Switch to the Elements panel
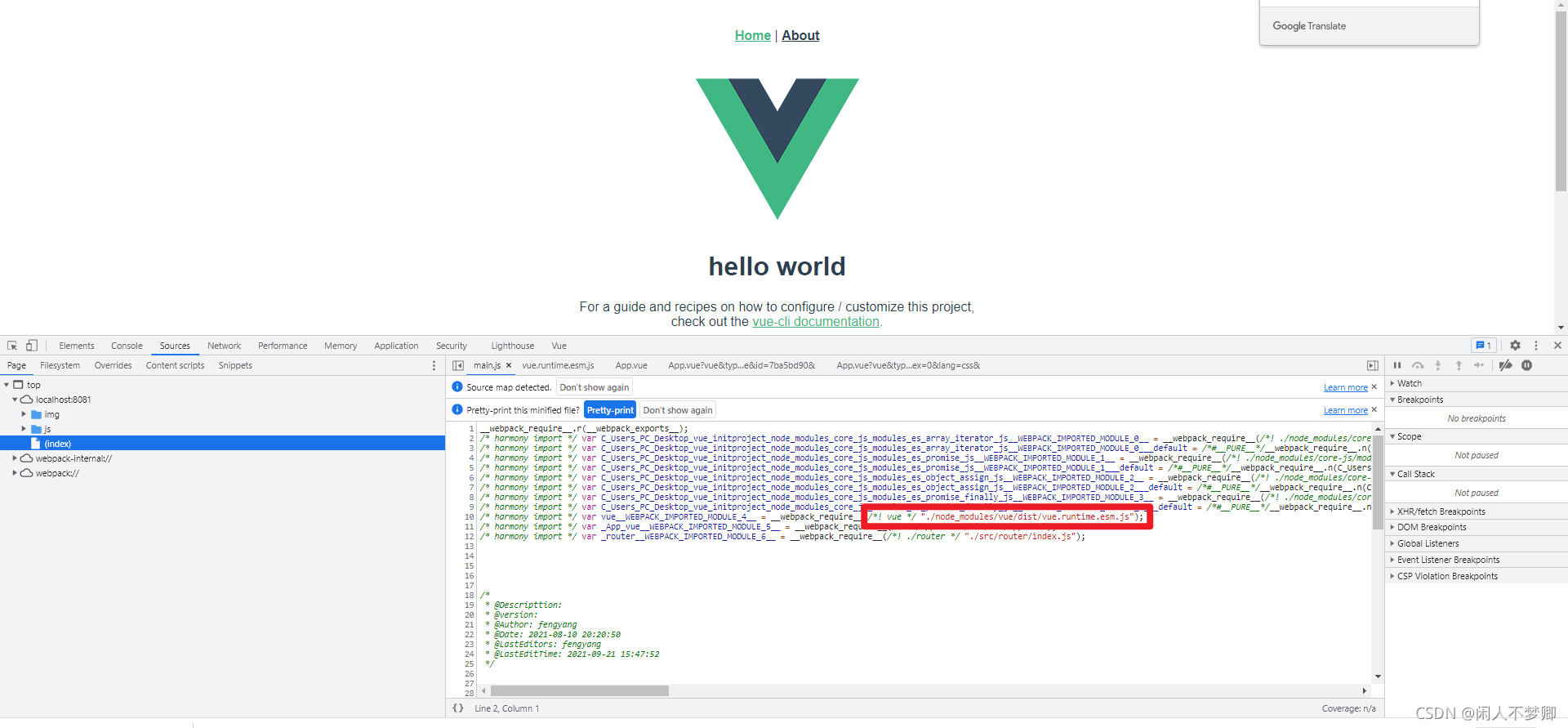The height and width of the screenshot is (728, 1568). [x=77, y=346]
